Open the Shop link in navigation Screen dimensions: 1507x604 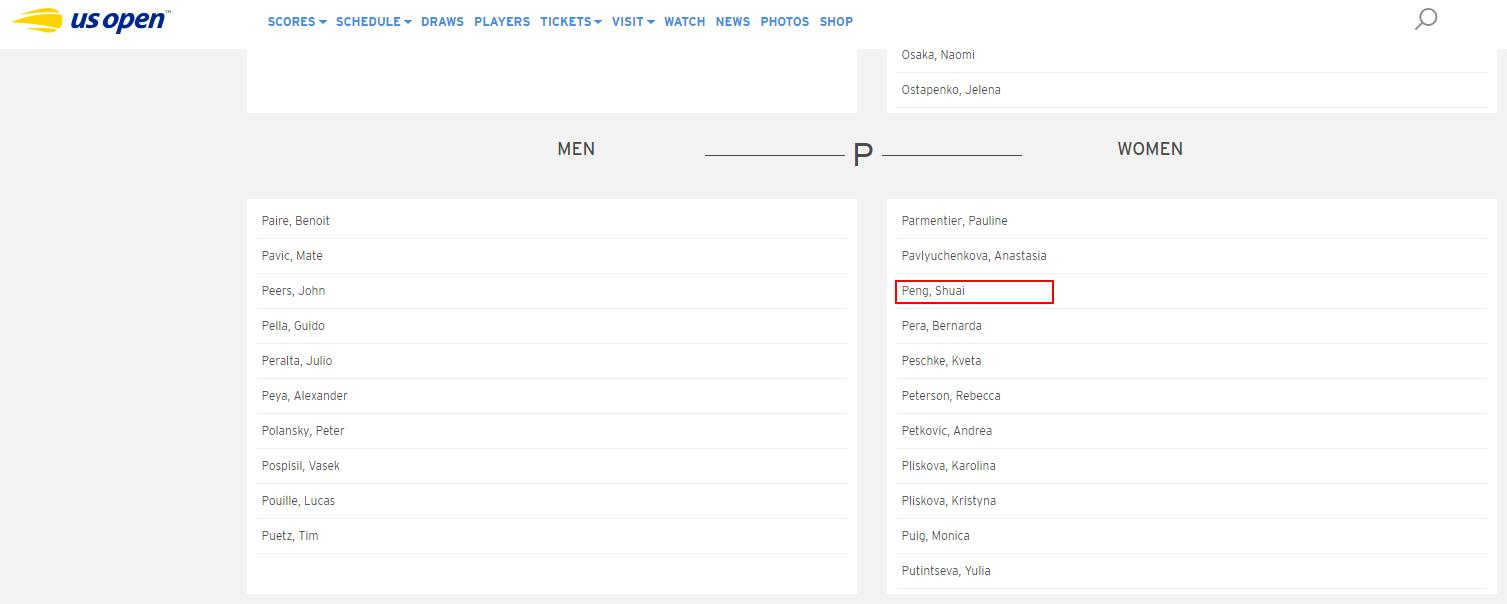tap(836, 21)
